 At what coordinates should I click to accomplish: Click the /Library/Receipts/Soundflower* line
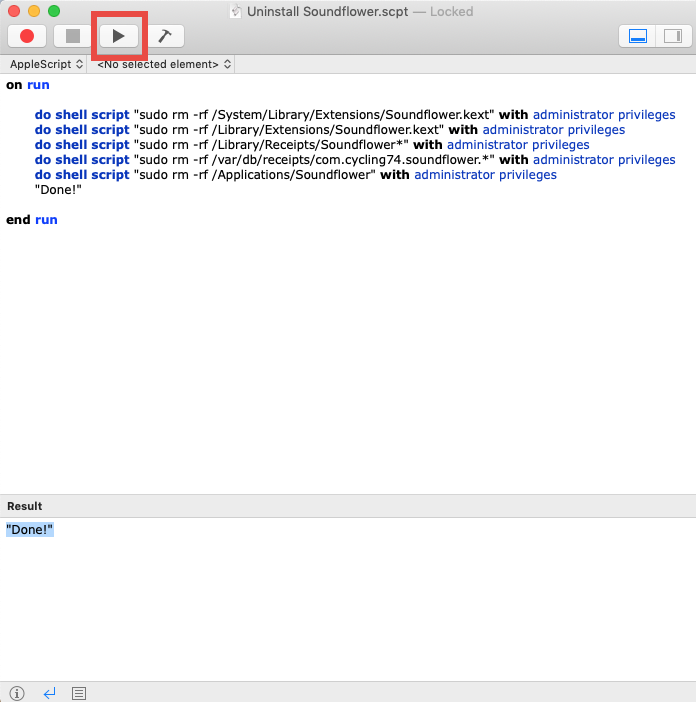point(312,145)
